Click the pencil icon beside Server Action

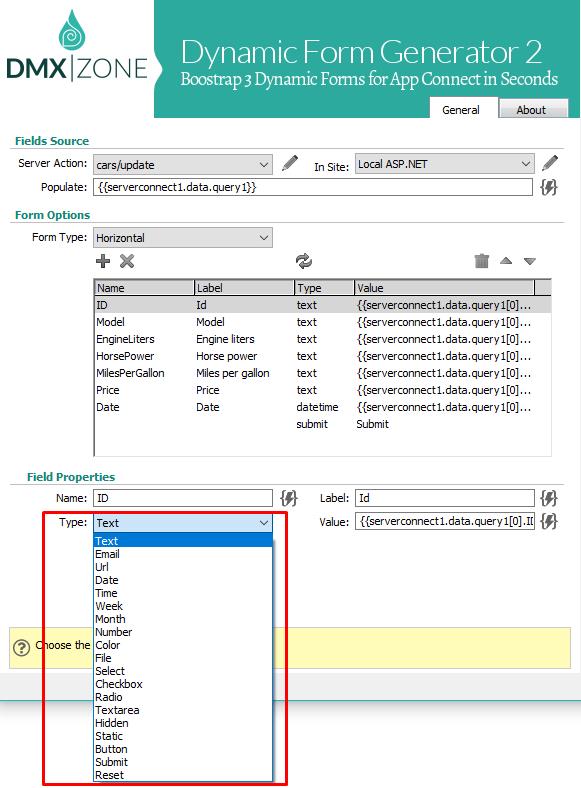click(x=289, y=163)
